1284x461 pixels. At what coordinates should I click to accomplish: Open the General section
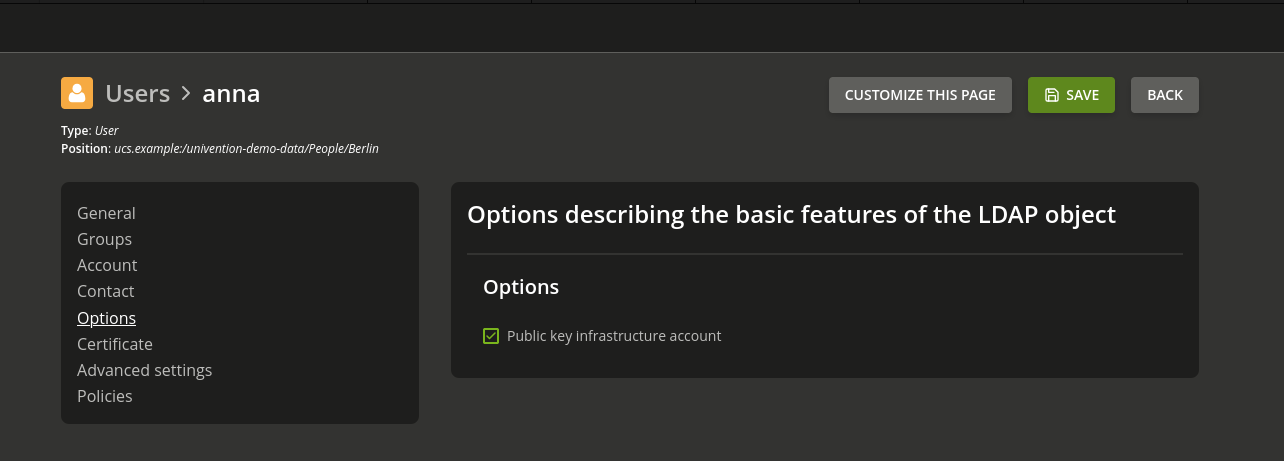point(106,213)
